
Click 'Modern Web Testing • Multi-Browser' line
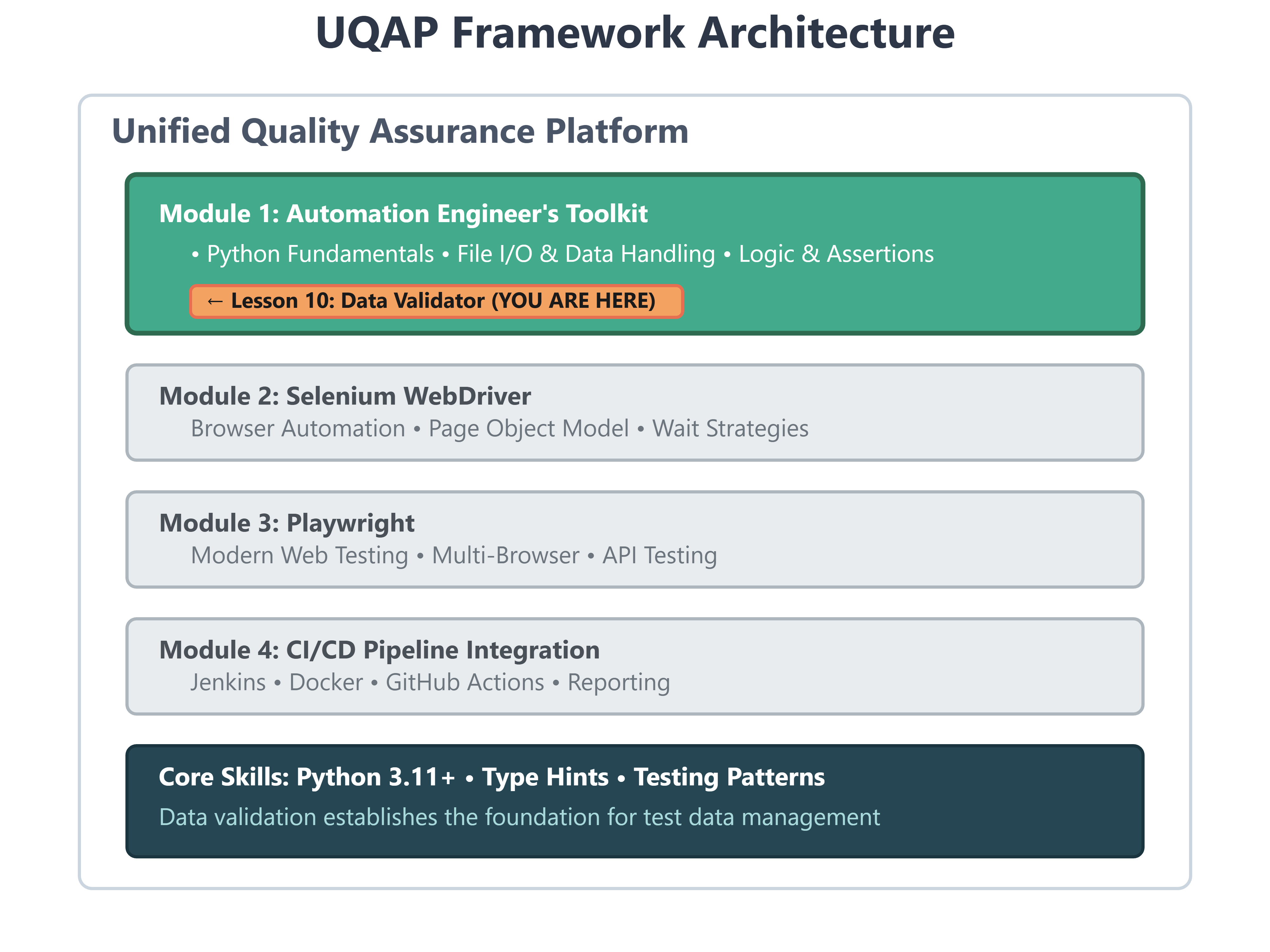pyautogui.click(x=454, y=555)
